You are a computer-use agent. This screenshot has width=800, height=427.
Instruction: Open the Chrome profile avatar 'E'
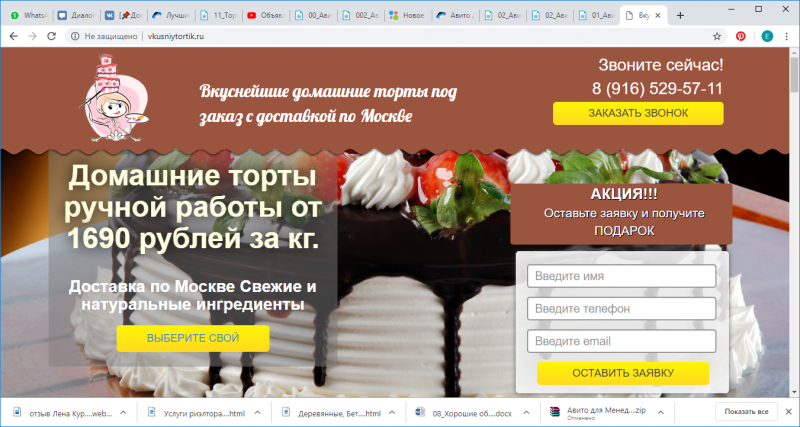pyautogui.click(x=767, y=36)
